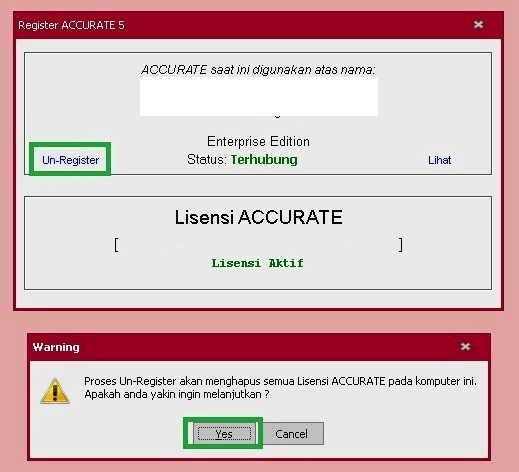Click the yellow warning triangle icon
The height and width of the screenshot is (472, 519).
[x=55, y=391]
